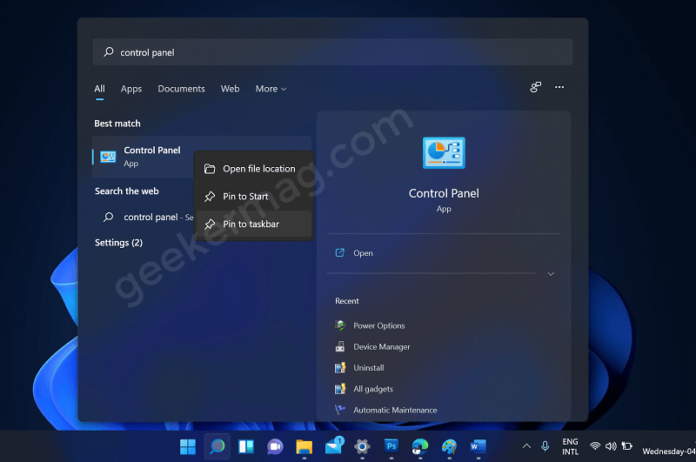Viewport: 696px width, 462px height.
Task: Launch Word from the taskbar
Action: (478, 446)
